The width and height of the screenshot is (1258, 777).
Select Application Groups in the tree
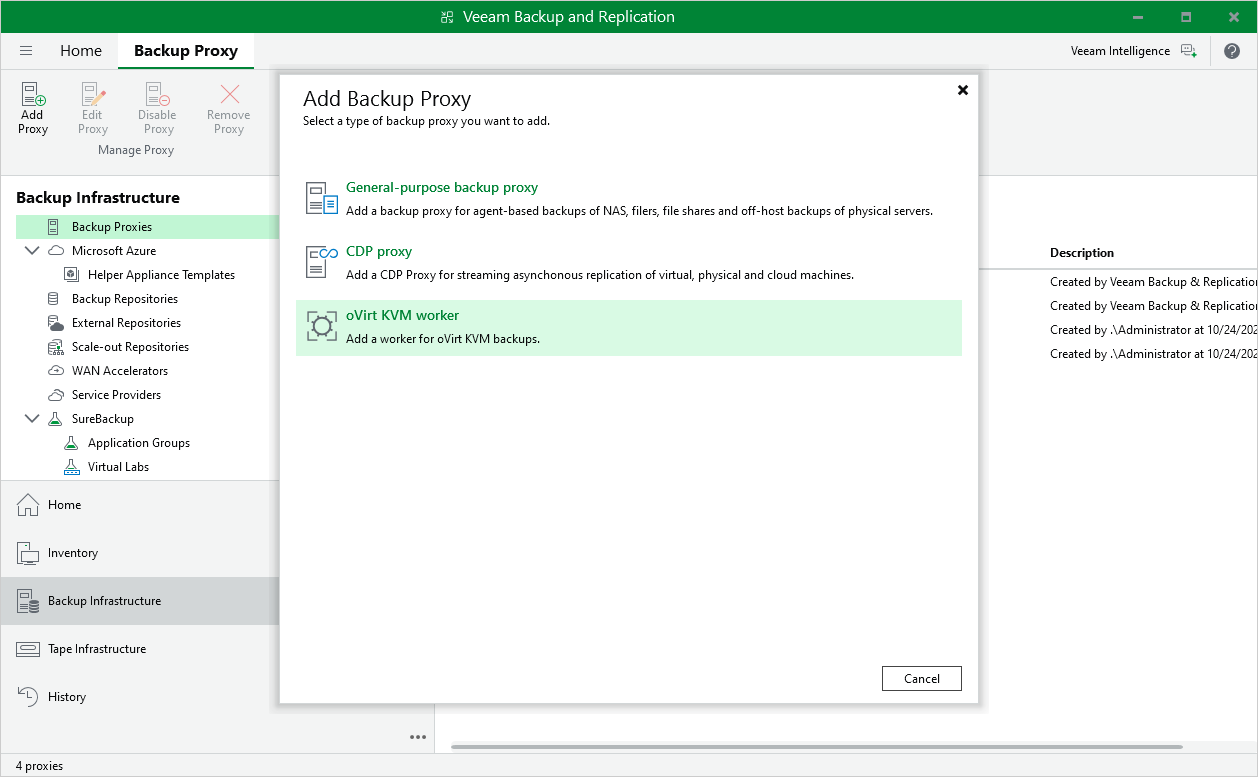[x=139, y=443]
